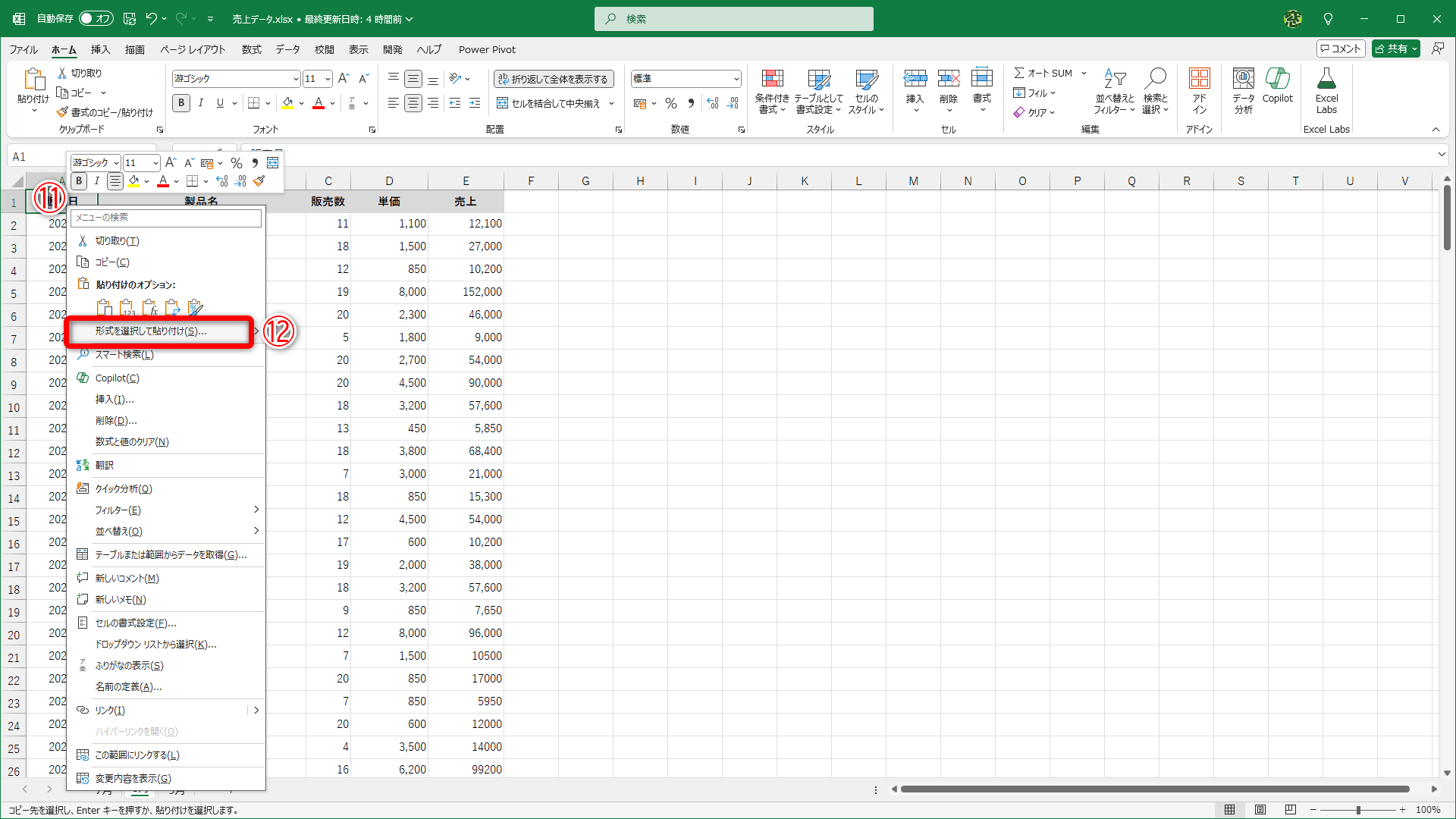
Task: Open Excel Labs add-in
Action: click(1326, 79)
